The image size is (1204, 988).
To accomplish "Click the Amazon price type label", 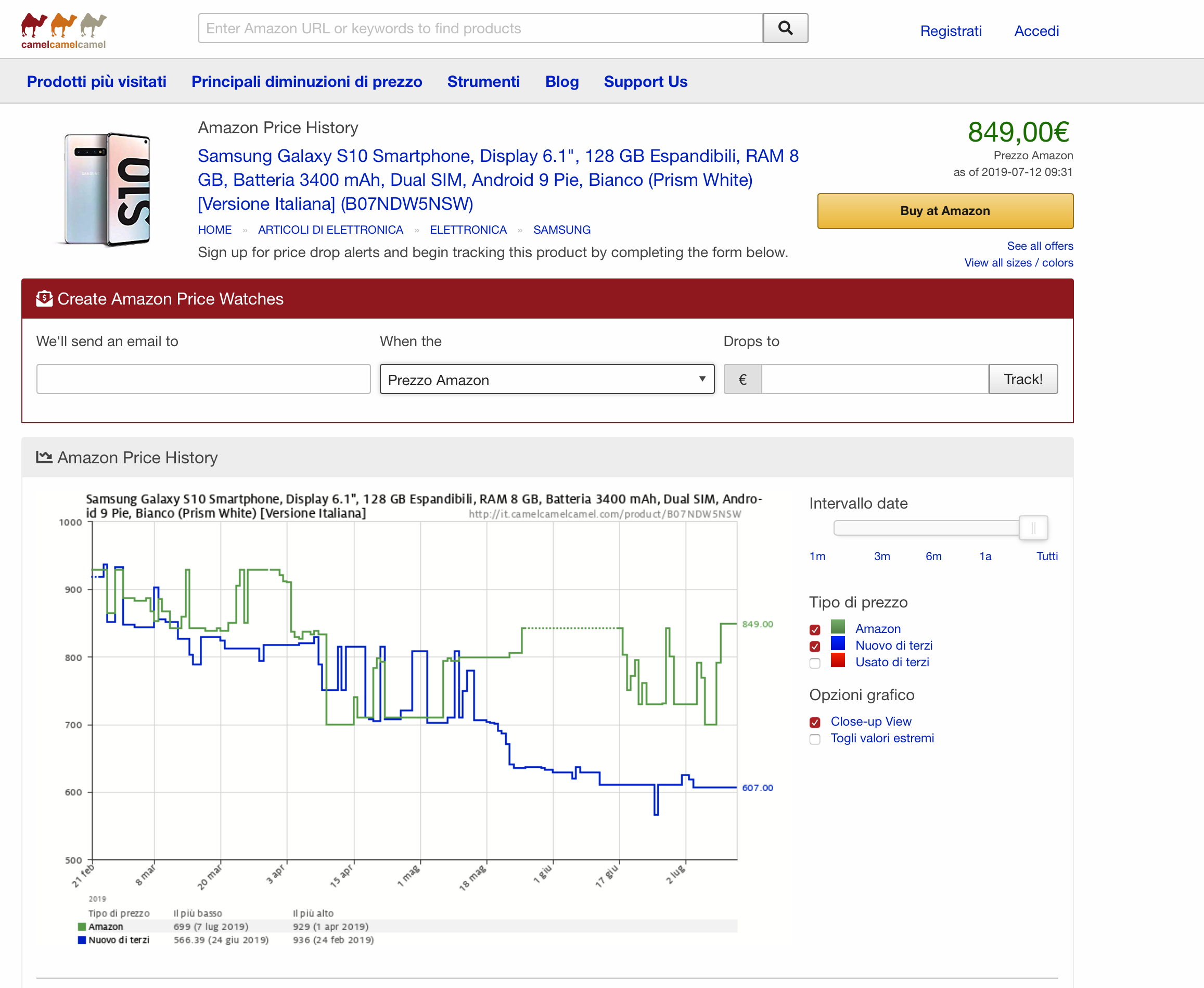I will tap(878, 629).
